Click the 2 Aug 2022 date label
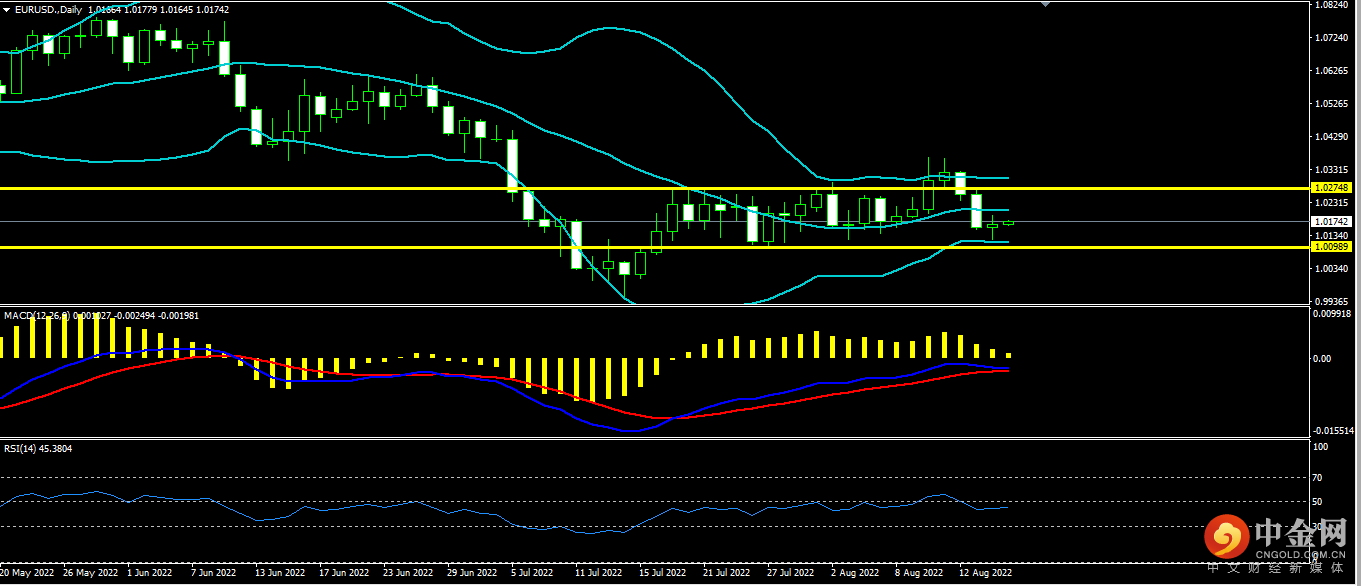 point(854,573)
